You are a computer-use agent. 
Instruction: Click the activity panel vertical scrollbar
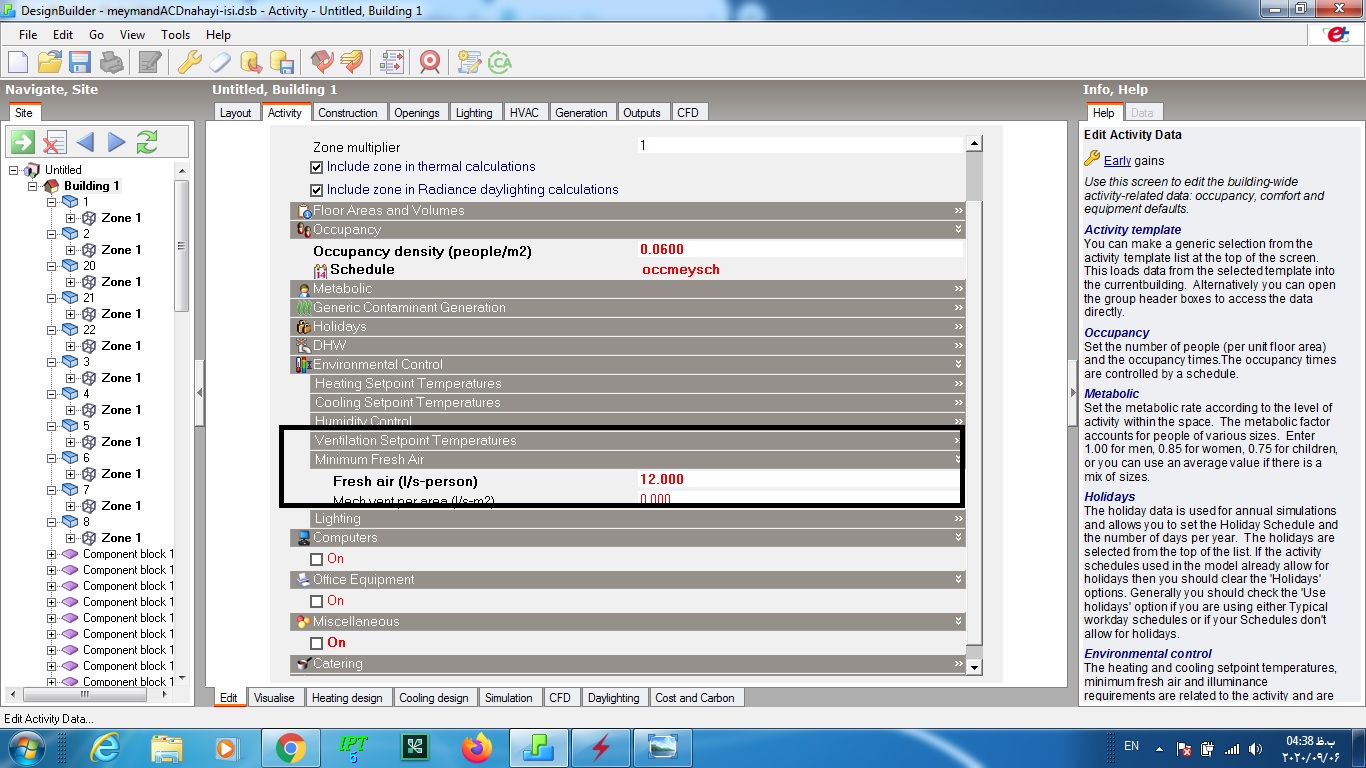pyautogui.click(x=975, y=405)
